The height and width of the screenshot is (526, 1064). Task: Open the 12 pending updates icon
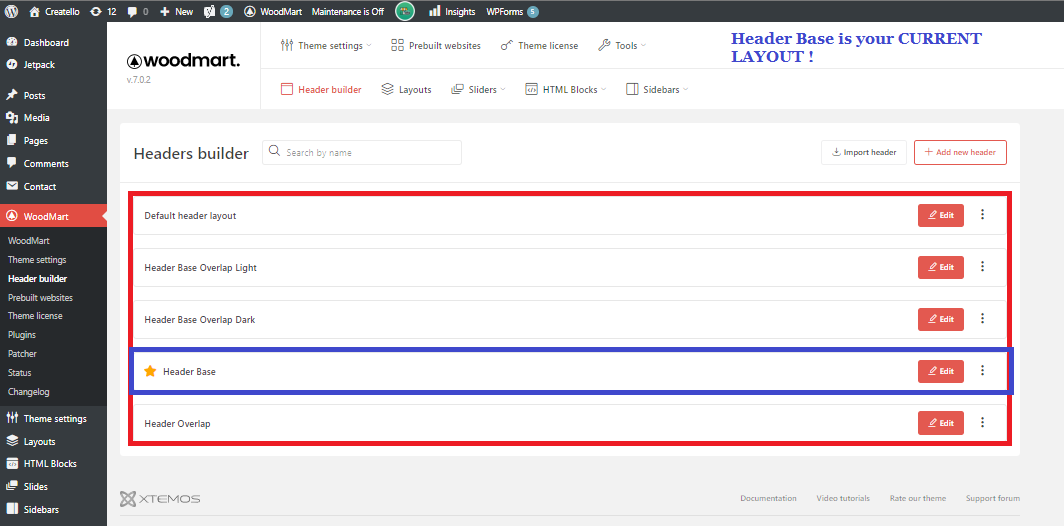tap(102, 12)
